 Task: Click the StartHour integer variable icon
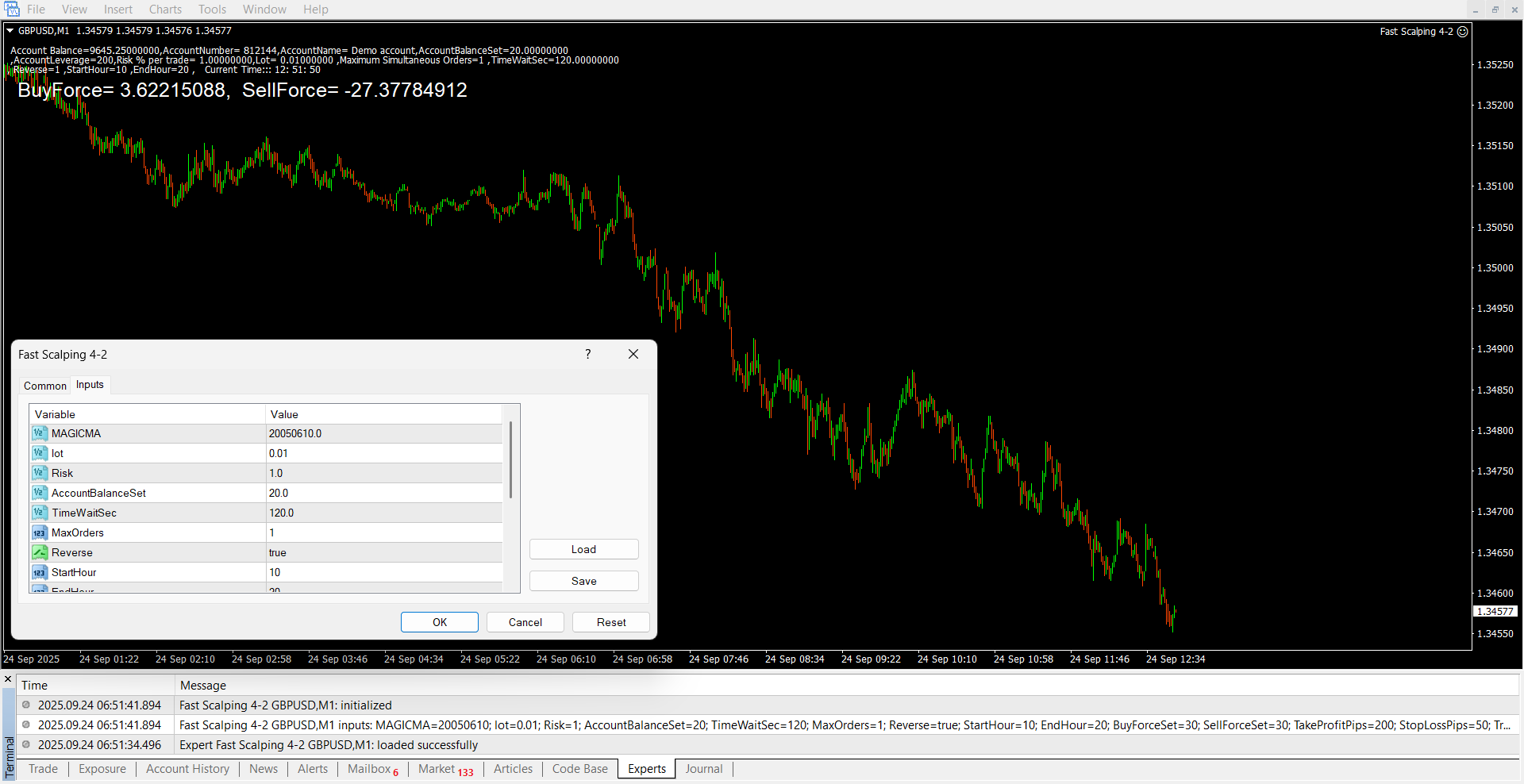coord(39,572)
